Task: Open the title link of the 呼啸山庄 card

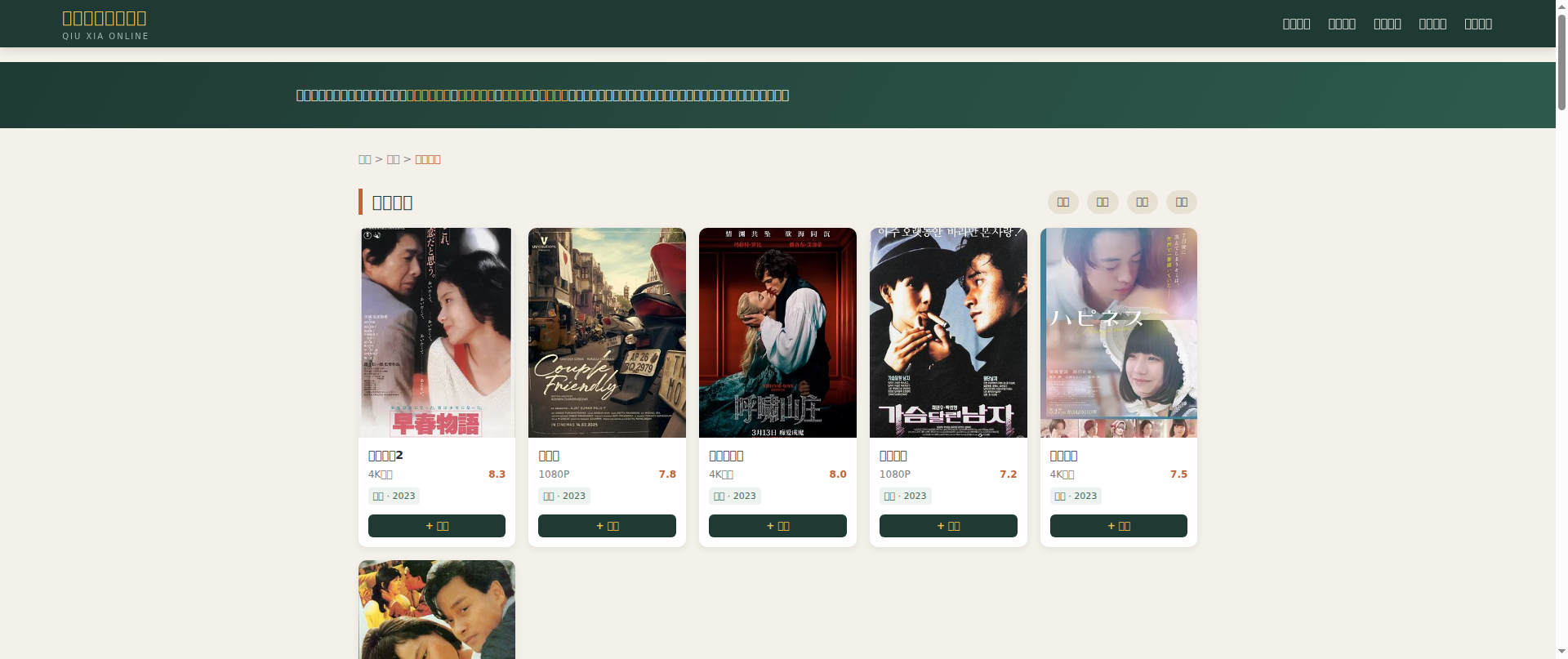Action: (726, 456)
